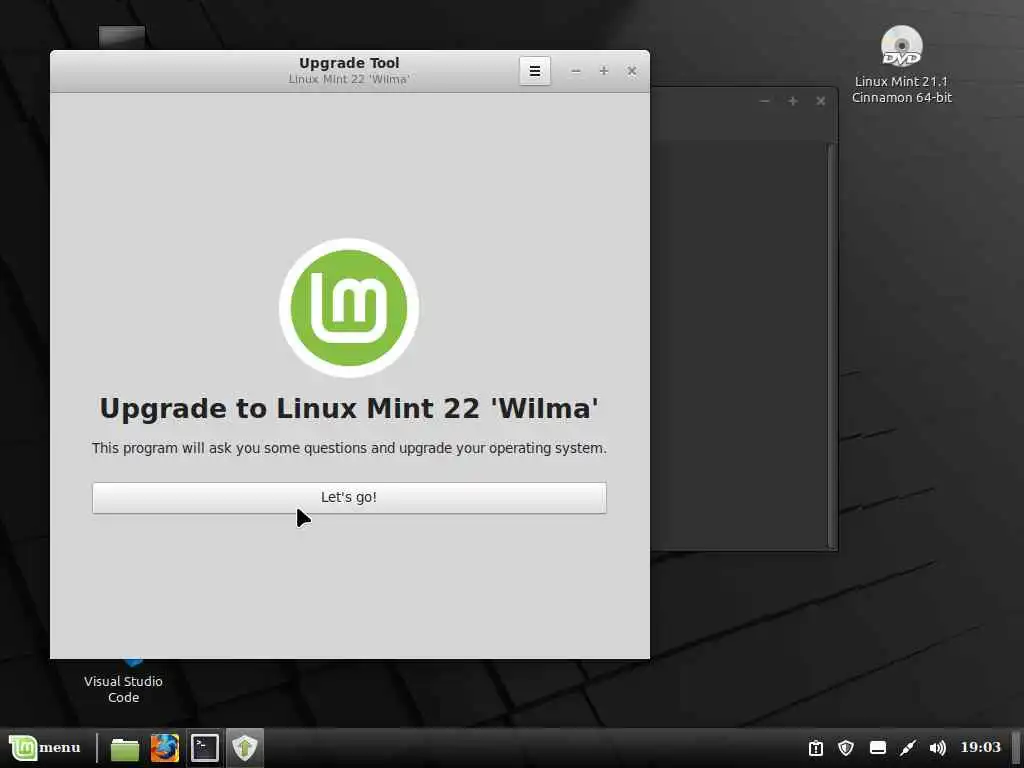Open the Upgrade Tool hamburger menu

click(535, 71)
